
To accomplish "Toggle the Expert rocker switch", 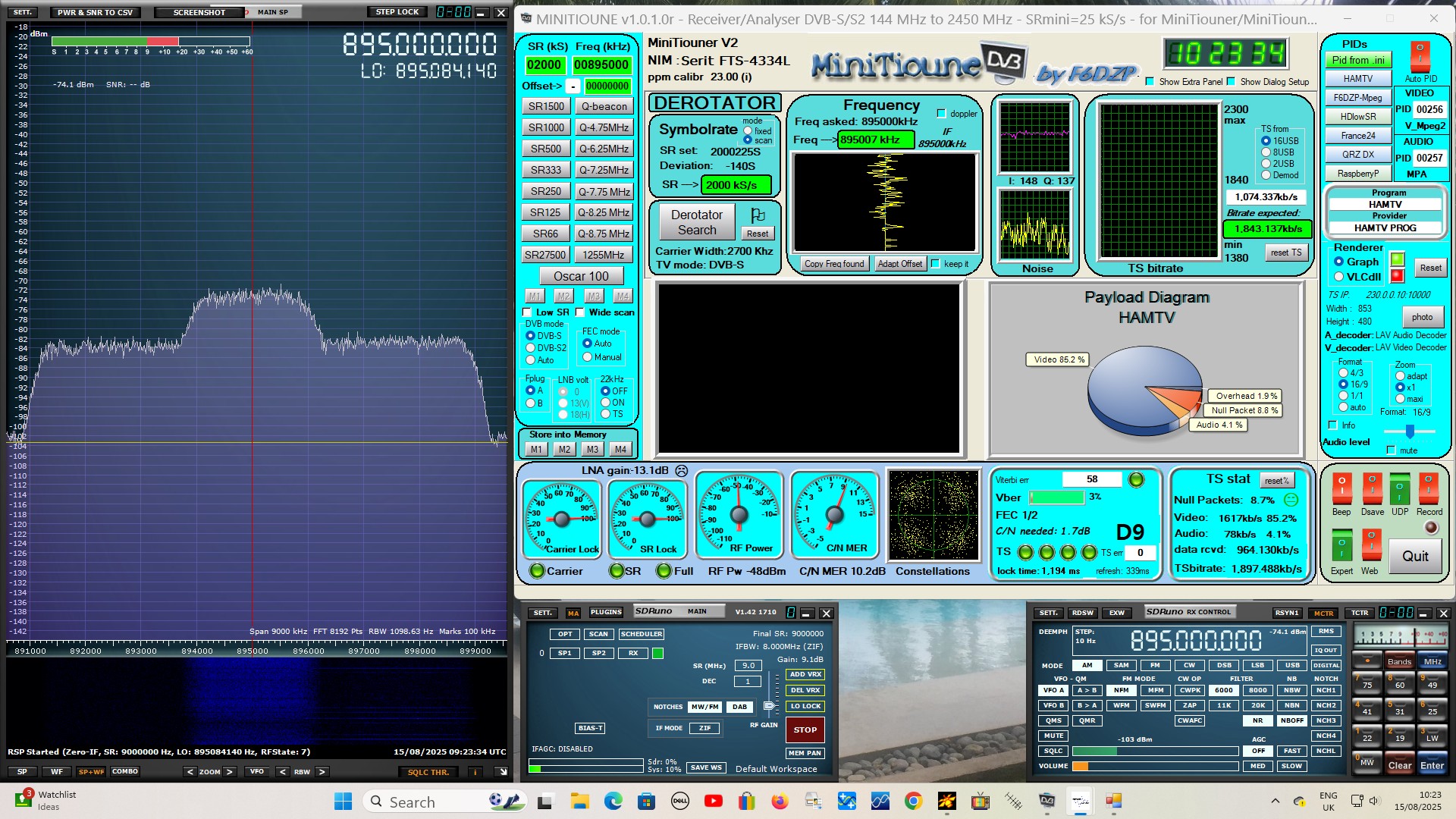I will [x=1341, y=545].
